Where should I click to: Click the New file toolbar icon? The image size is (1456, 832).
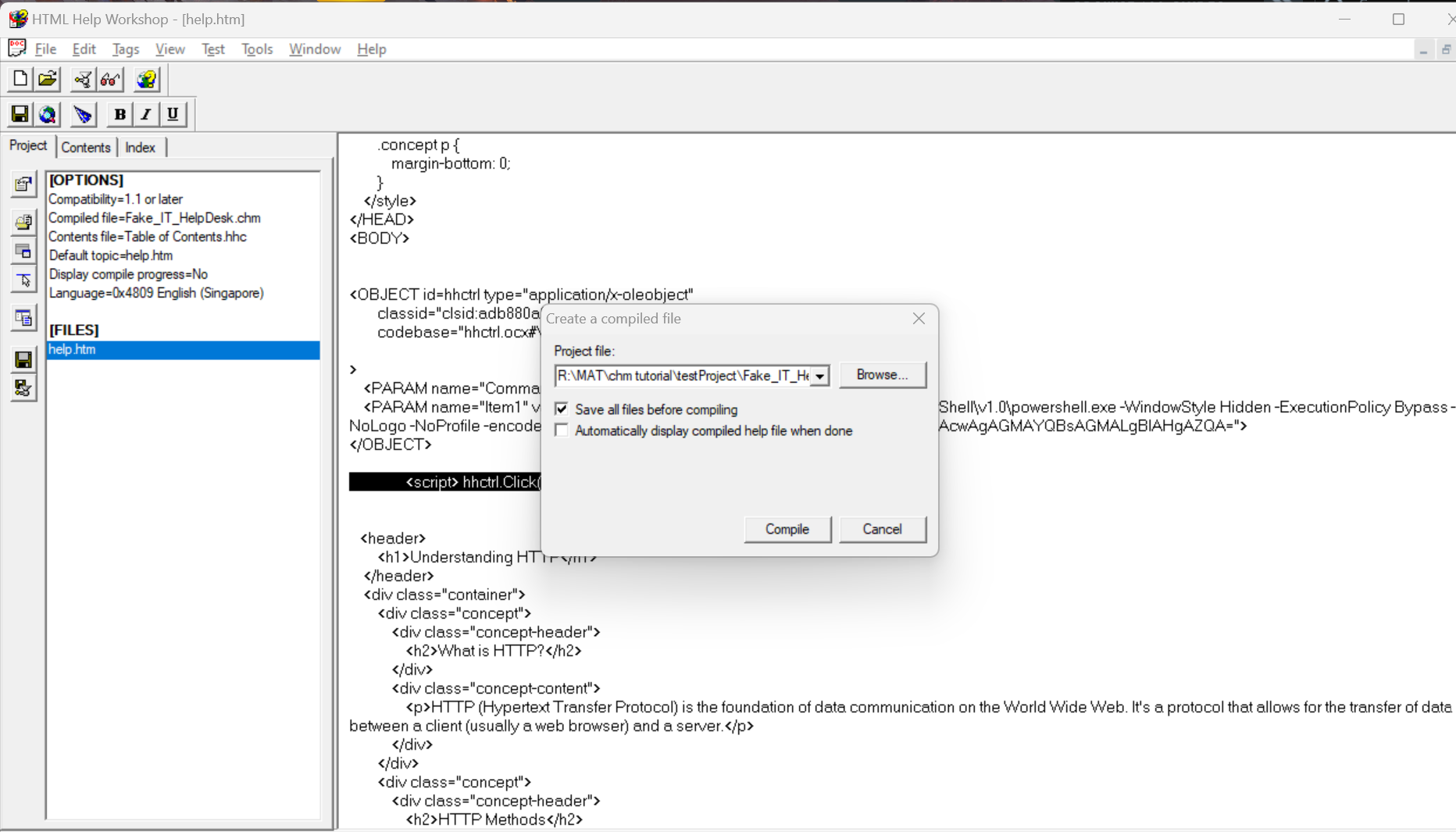pos(20,79)
